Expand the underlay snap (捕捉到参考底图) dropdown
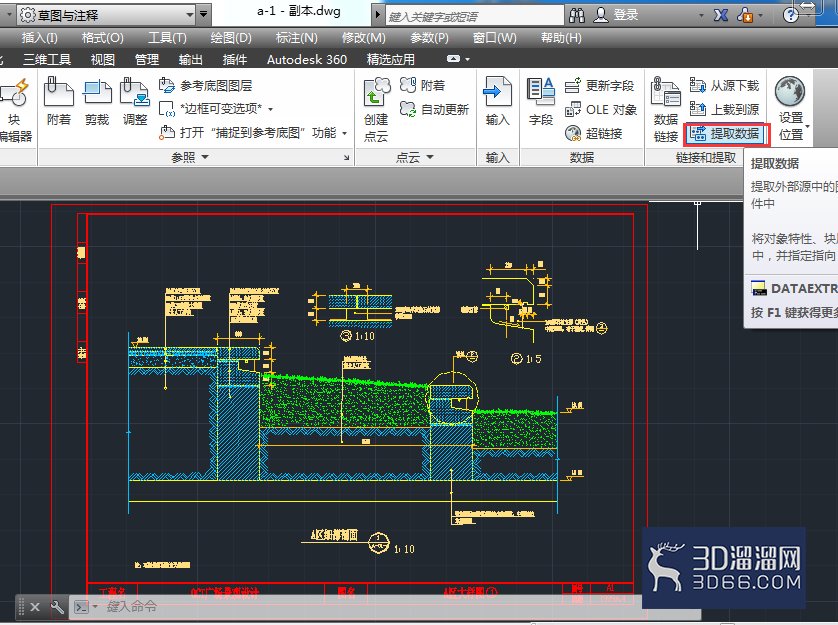This screenshot has height=625, width=838. click(345, 133)
